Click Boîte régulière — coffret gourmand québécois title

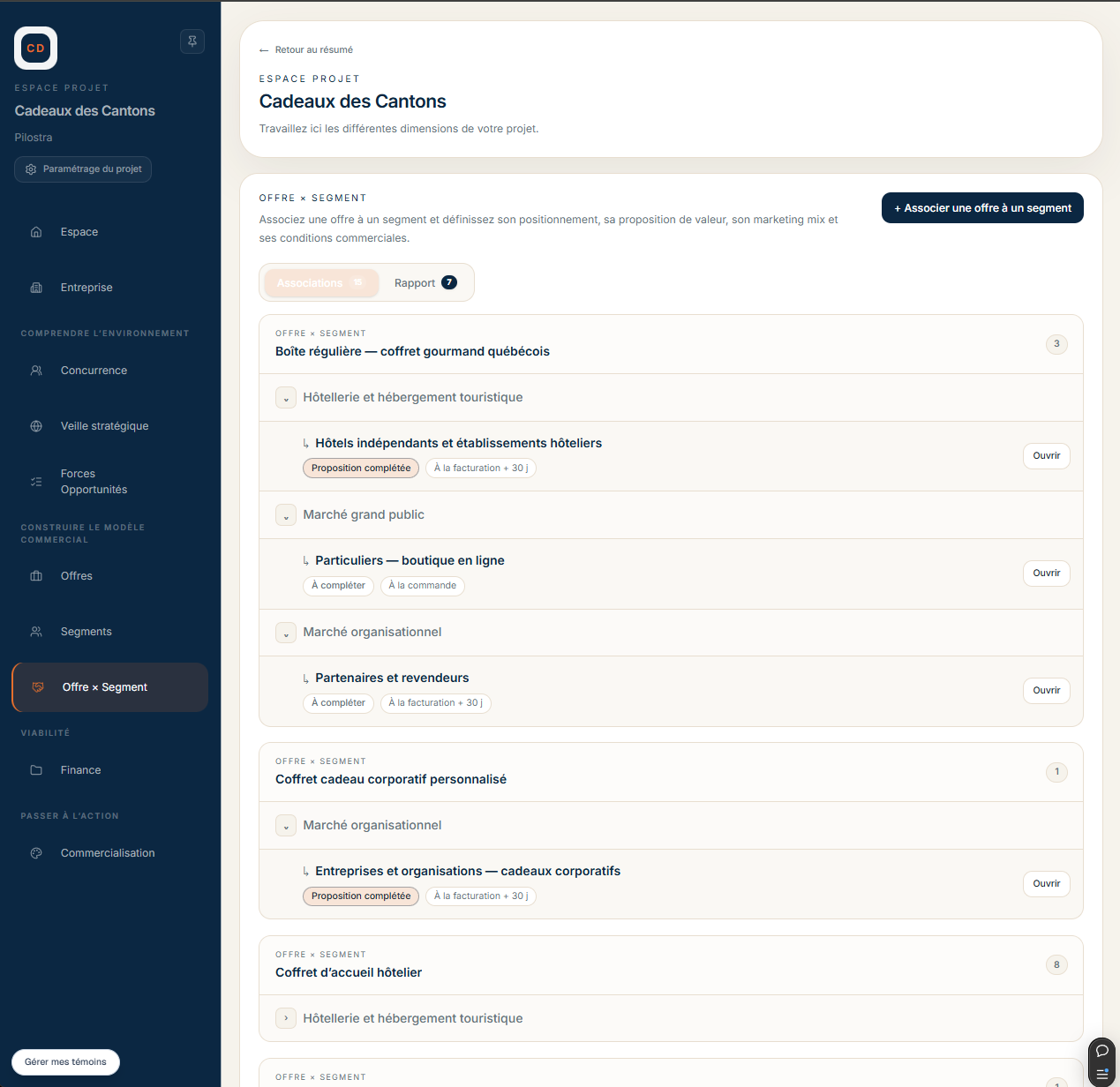tap(412, 351)
